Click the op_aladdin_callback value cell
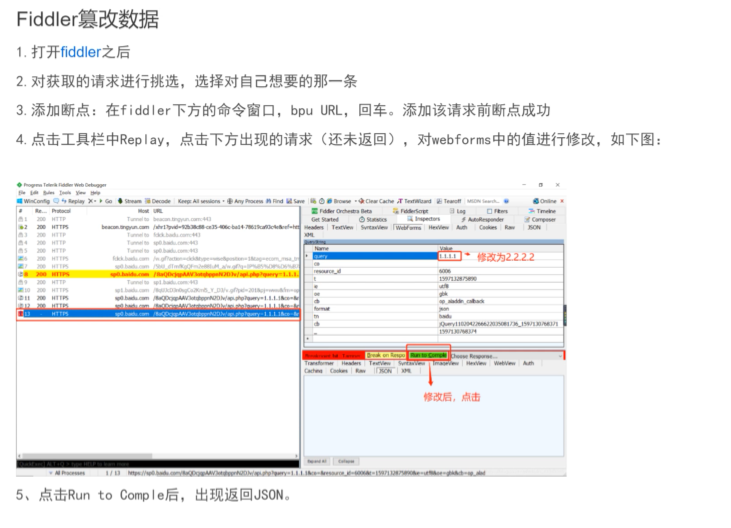This screenshot has width=731, height=528. [500, 301]
